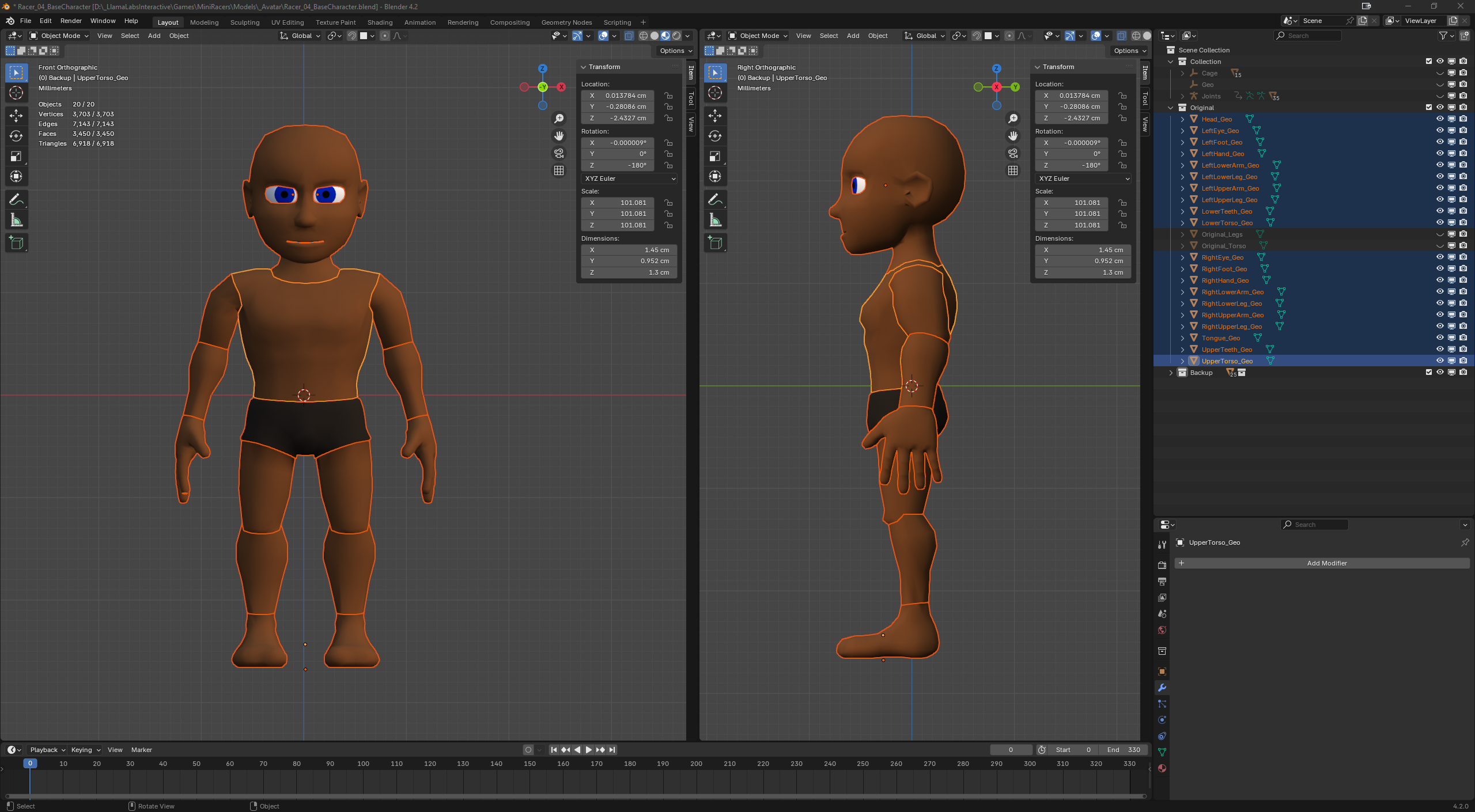Viewport: 1475px width, 812px height.
Task: Hide Head_Geo in the outliner
Action: [1440, 119]
